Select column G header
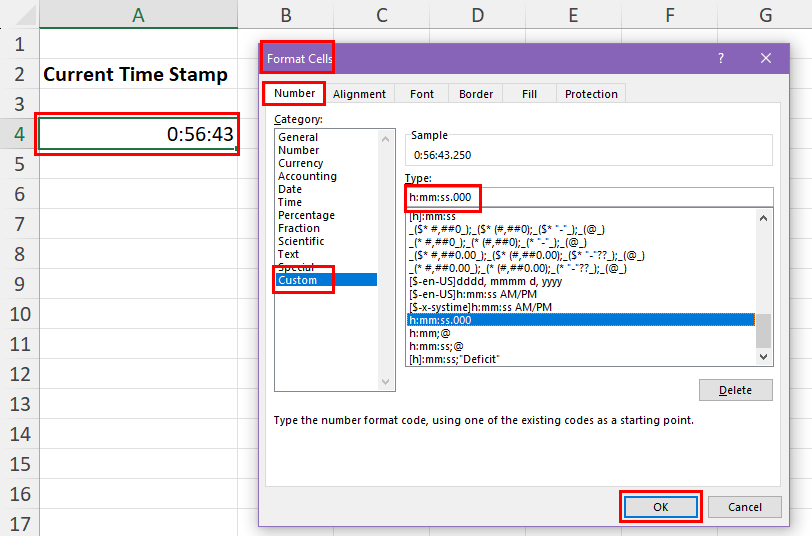This screenshot has height=536, width=812. pos(765,15)
